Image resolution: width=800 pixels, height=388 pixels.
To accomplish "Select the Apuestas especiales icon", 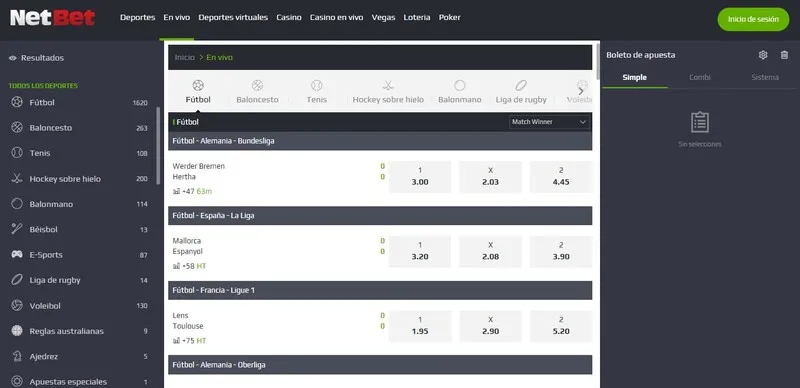I will coord(17,381).
